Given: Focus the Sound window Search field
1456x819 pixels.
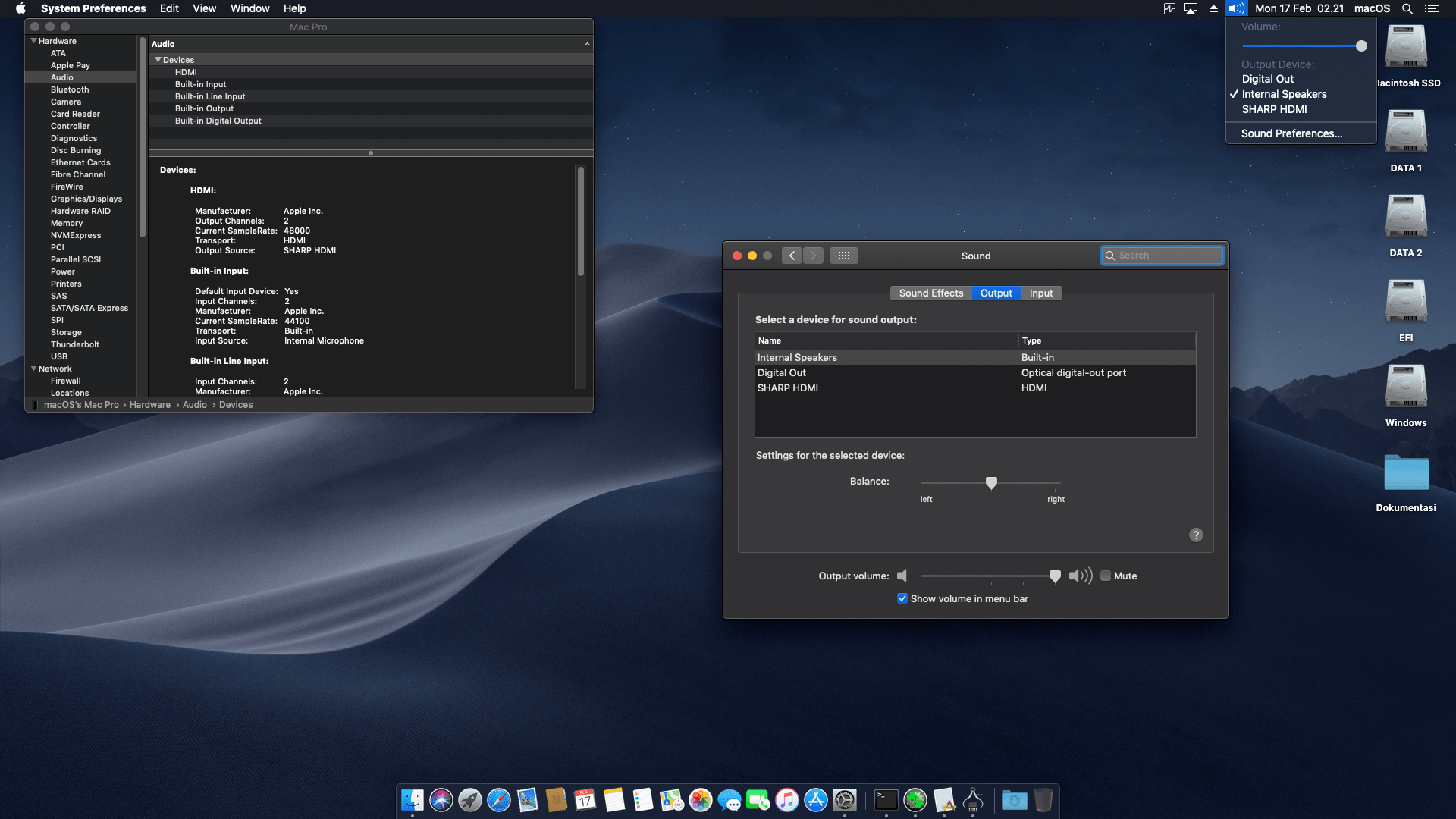Looking at the screenshot, I should [1162, 256].
